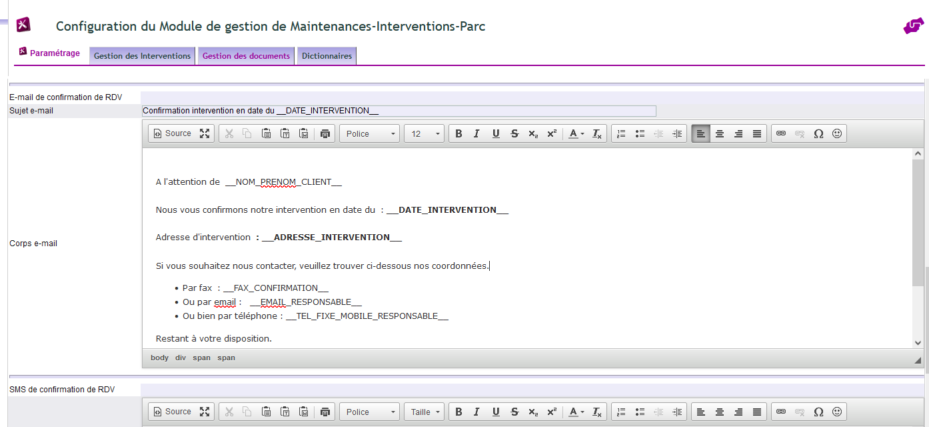Click the __NOM_PRENOM_CLIENT__ placeholder text

(283, 182)
